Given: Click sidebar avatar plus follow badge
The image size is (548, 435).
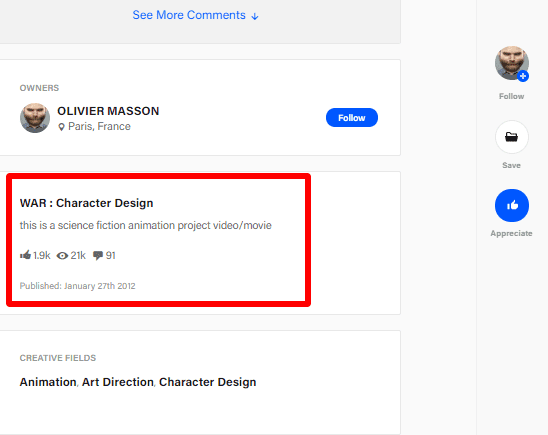Looking at the screenshot, I should pyautogui.click(x=523, y=76).
